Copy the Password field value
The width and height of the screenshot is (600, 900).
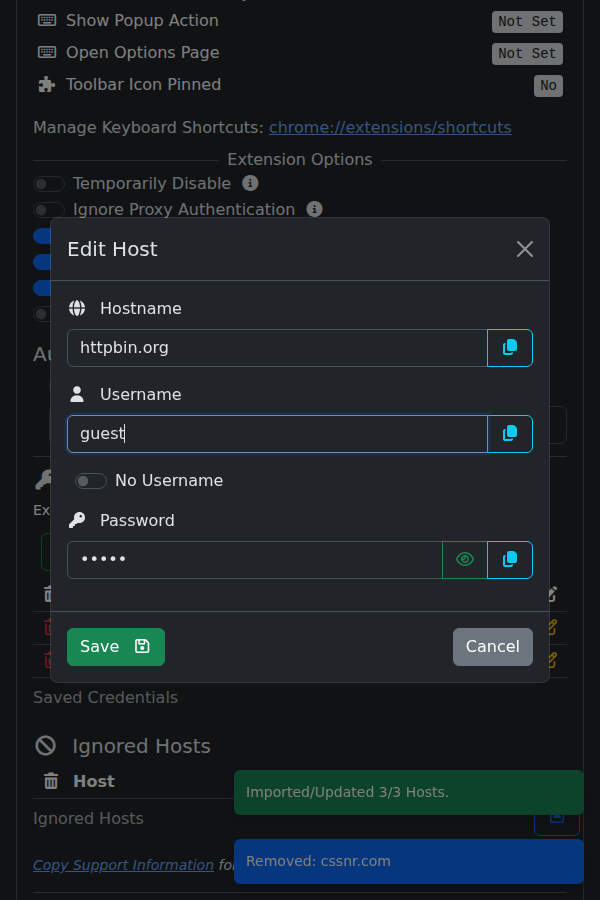click(510, 560)
